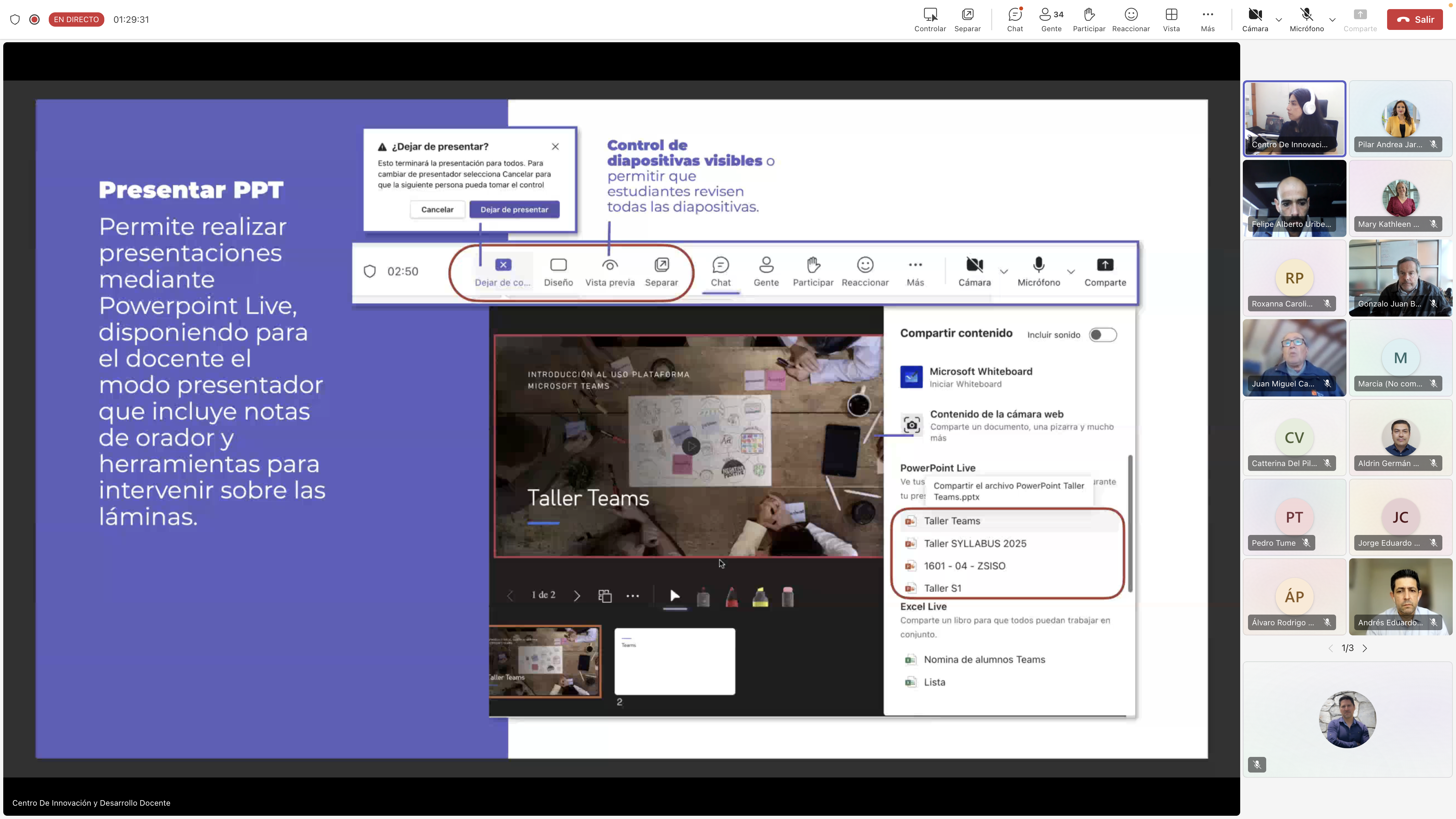Click the JC avatar of Jorge Eduardo
Screen dimensions: 1456x819
[x=1400, y=517]
